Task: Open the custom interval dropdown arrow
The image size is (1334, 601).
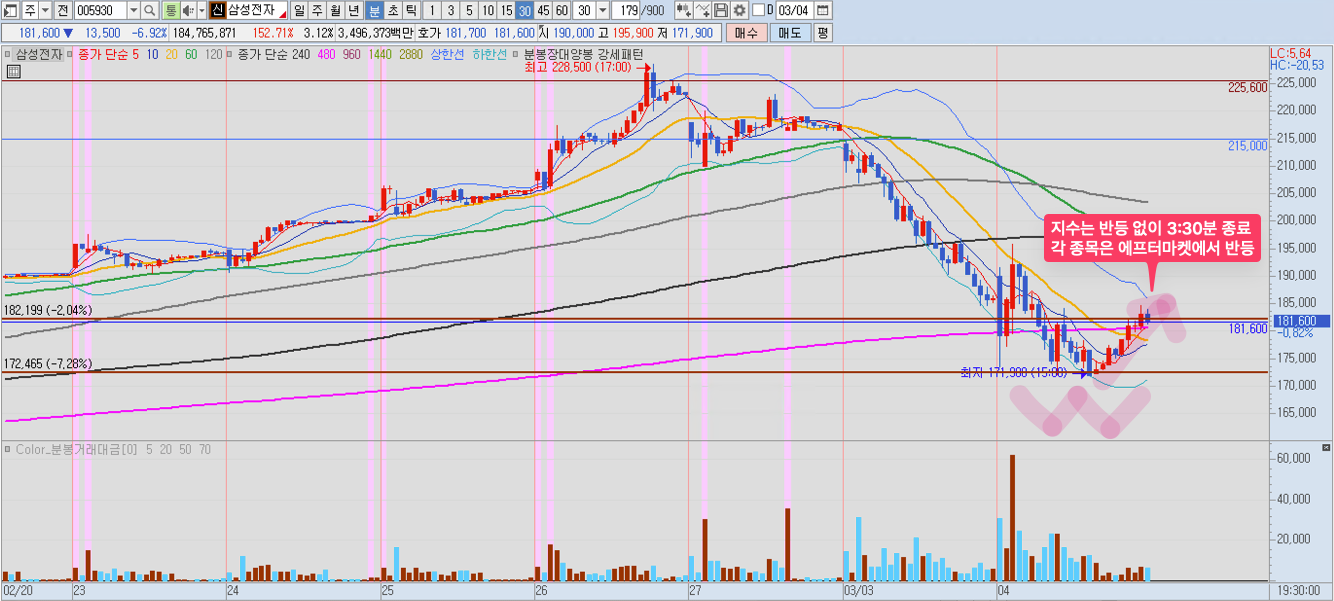Action: (x=603, y=10)
